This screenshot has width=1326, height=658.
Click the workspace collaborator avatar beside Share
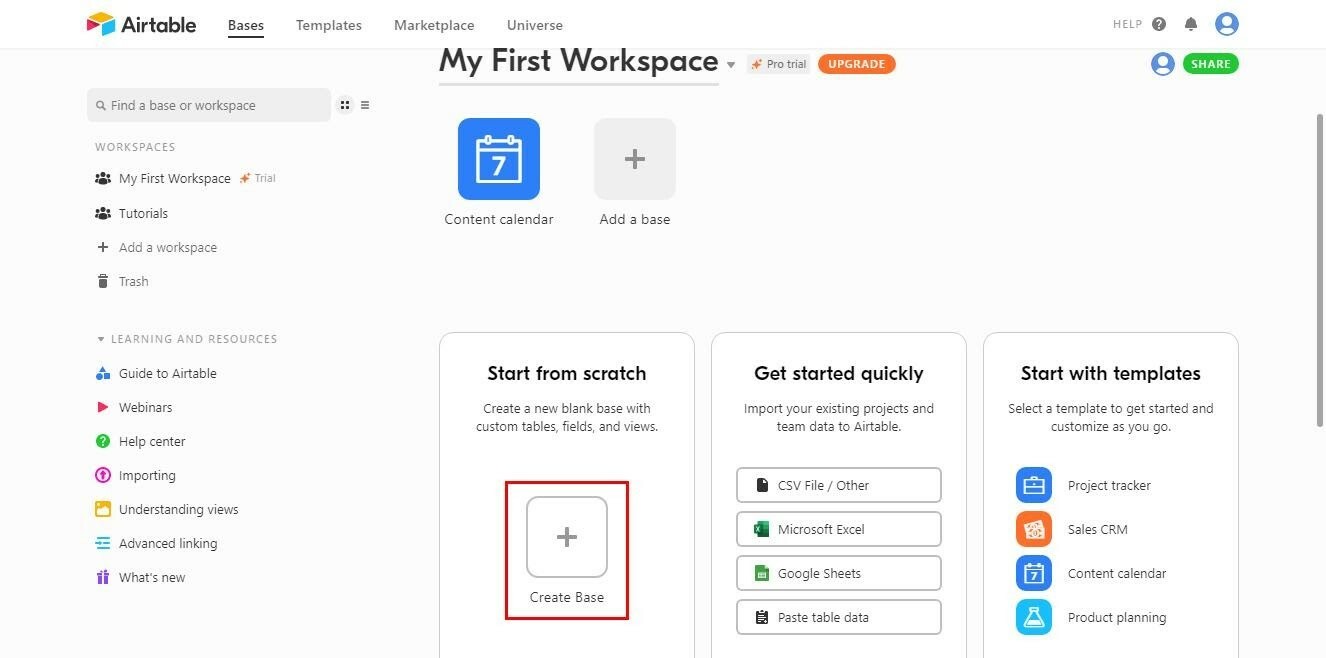1163,64
